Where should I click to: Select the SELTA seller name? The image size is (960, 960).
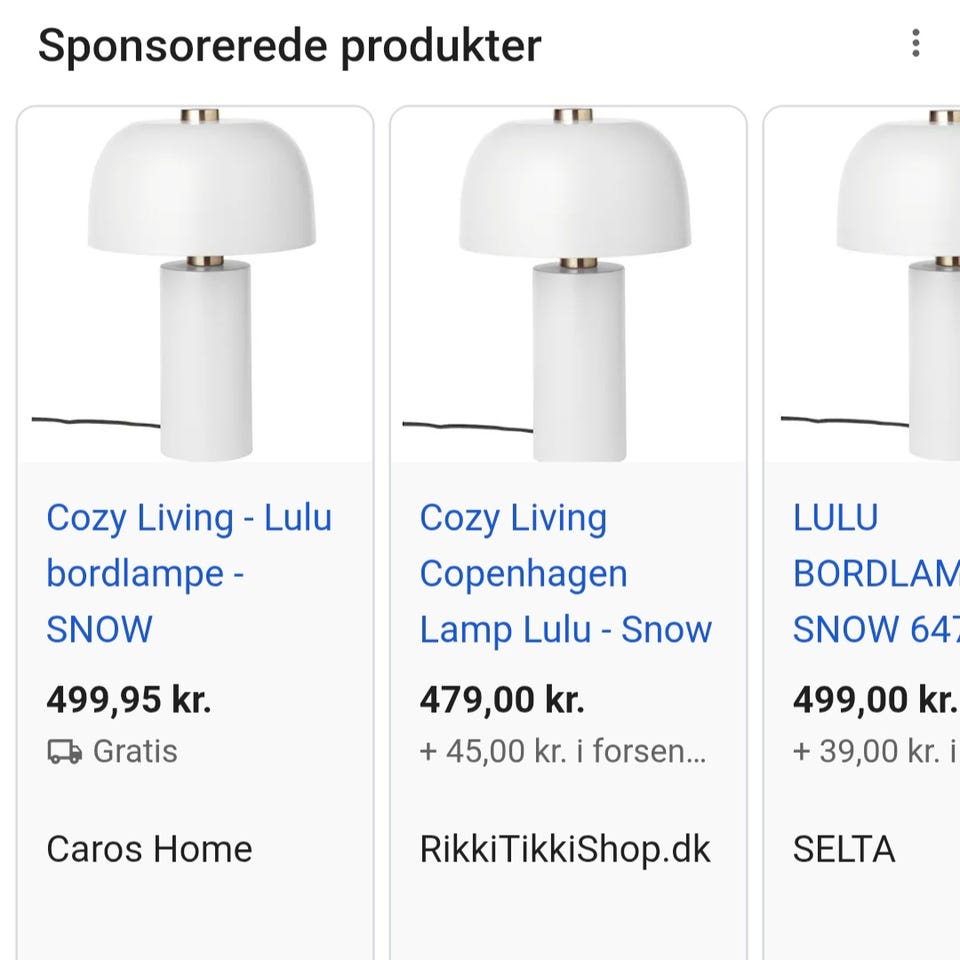pos(844,849)
